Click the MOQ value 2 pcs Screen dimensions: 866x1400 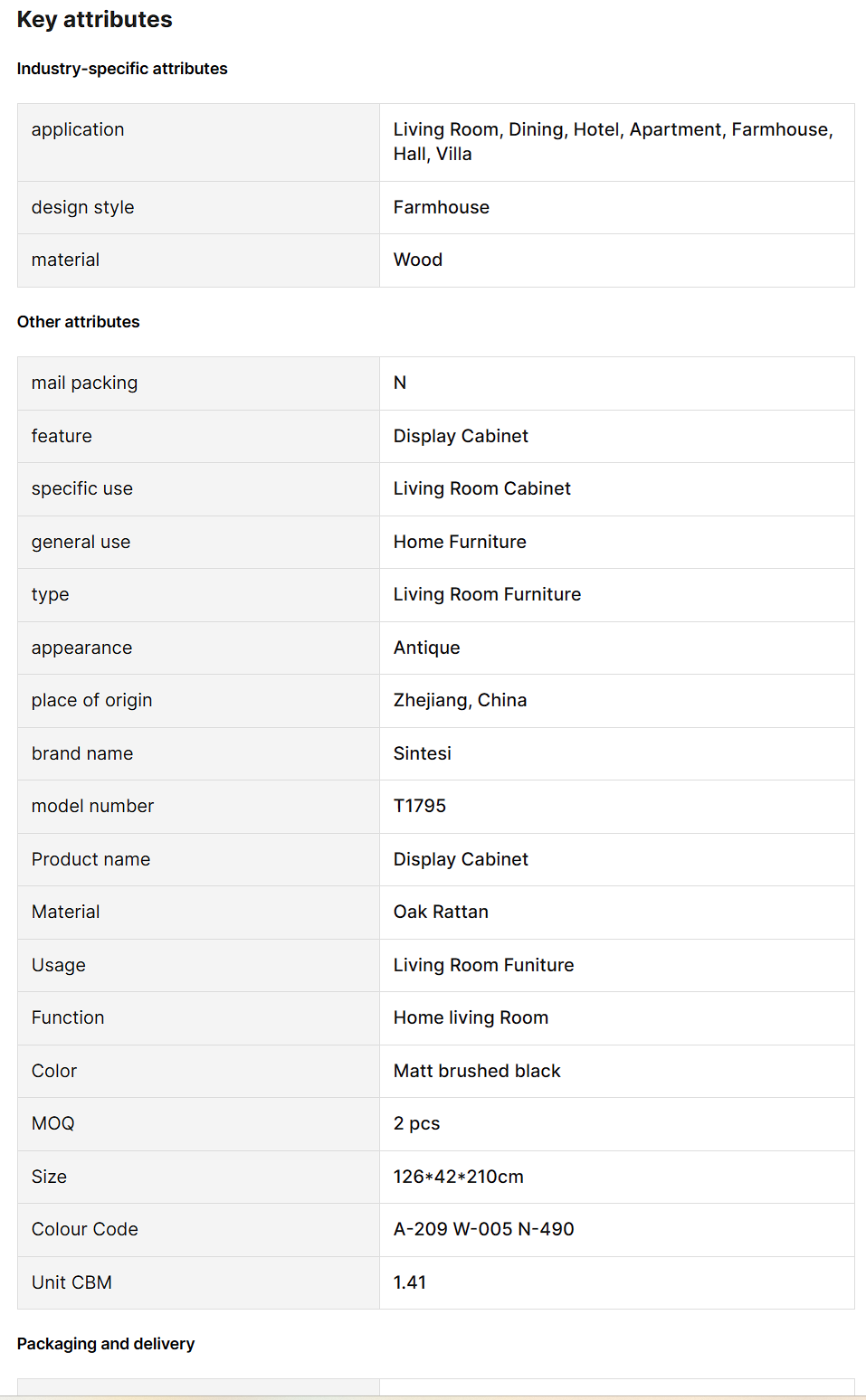pyautogui.click(x=417, y=1123)
